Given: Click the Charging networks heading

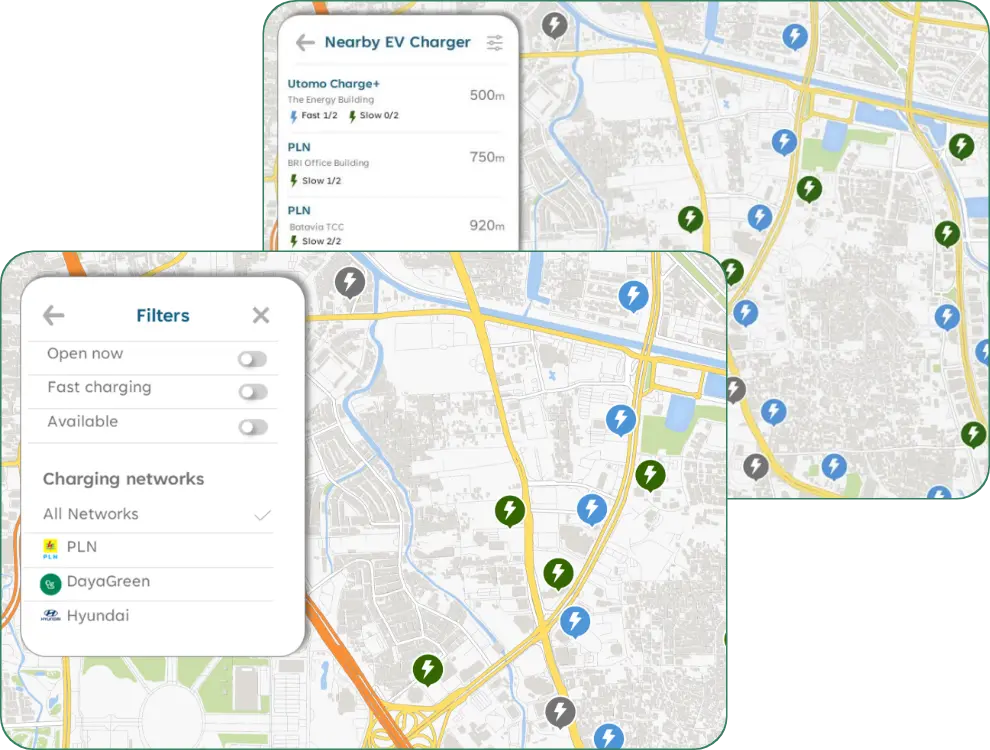Looking at the screenshot, I should coord(124,479).
